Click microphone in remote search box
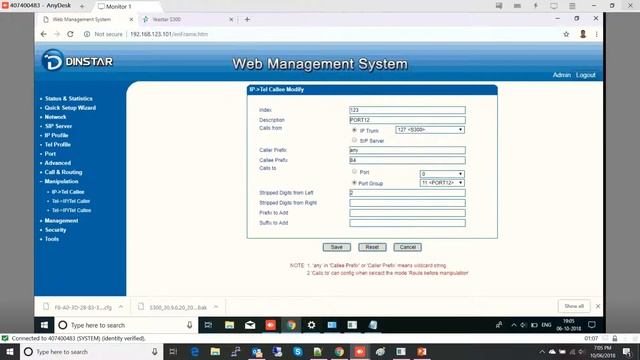 (189, 325)
